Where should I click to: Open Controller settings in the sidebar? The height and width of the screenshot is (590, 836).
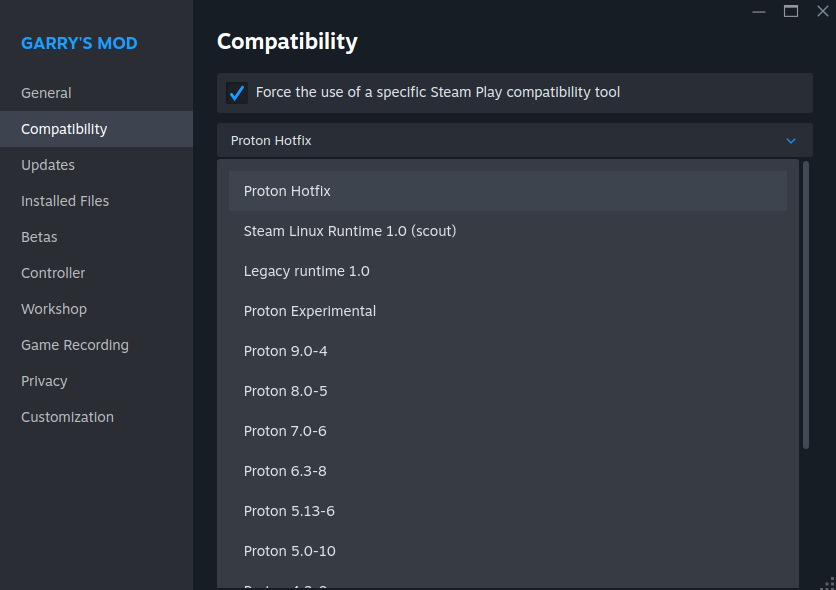click(x=53, y=273)
